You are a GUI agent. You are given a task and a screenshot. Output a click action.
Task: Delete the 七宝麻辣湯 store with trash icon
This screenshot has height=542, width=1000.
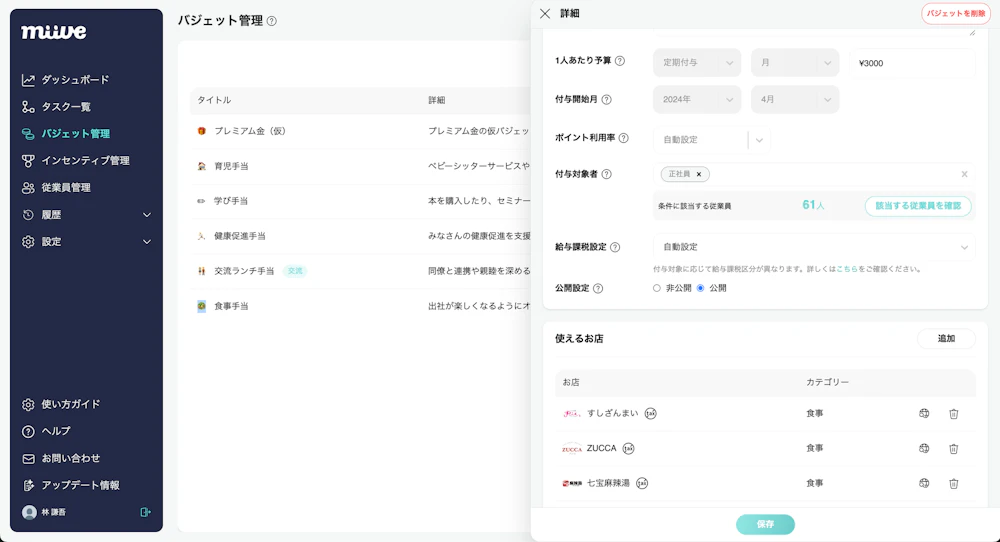[x=953, y=483]
